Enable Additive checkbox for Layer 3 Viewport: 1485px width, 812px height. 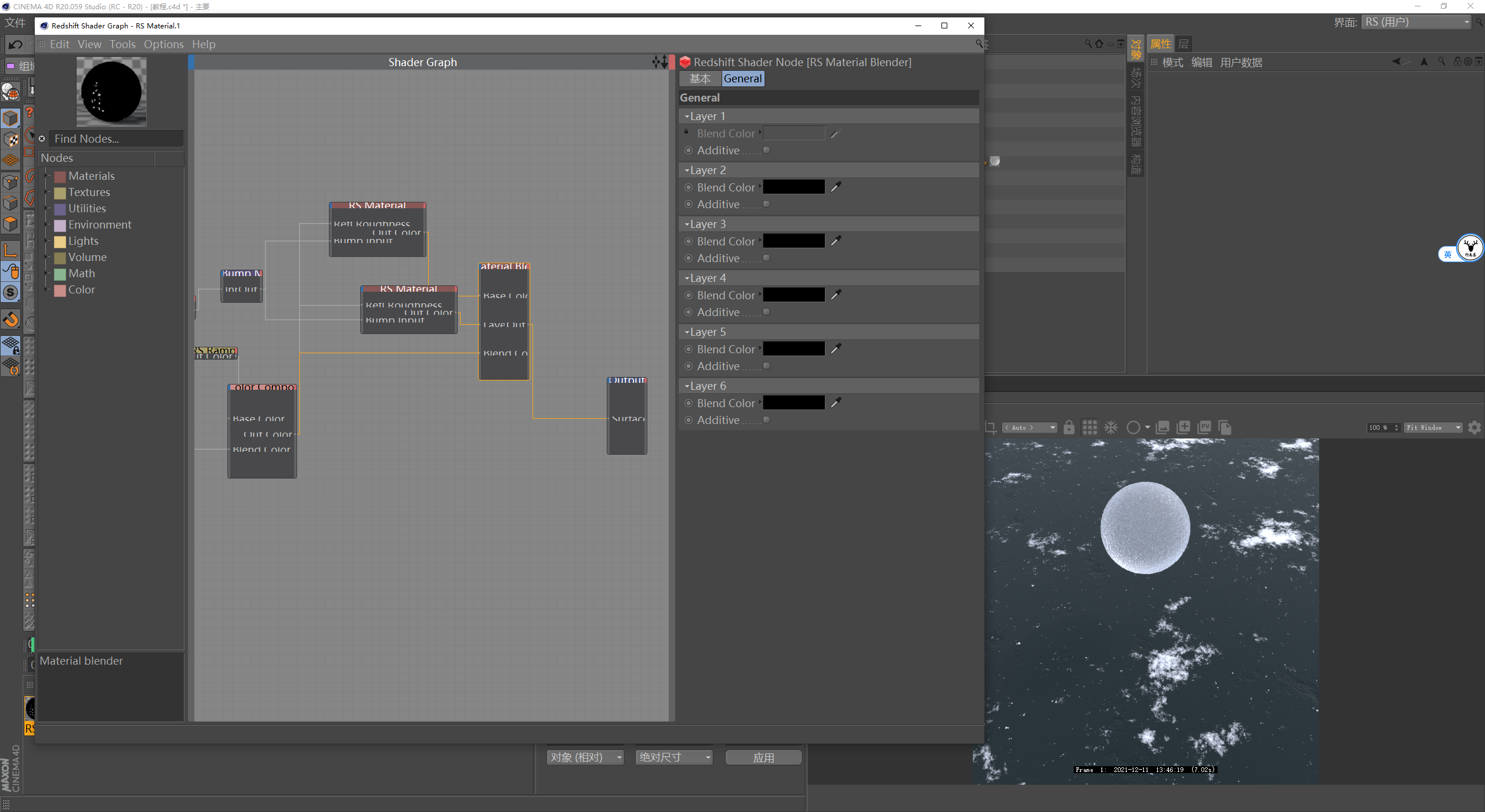[x=766, y=258]
